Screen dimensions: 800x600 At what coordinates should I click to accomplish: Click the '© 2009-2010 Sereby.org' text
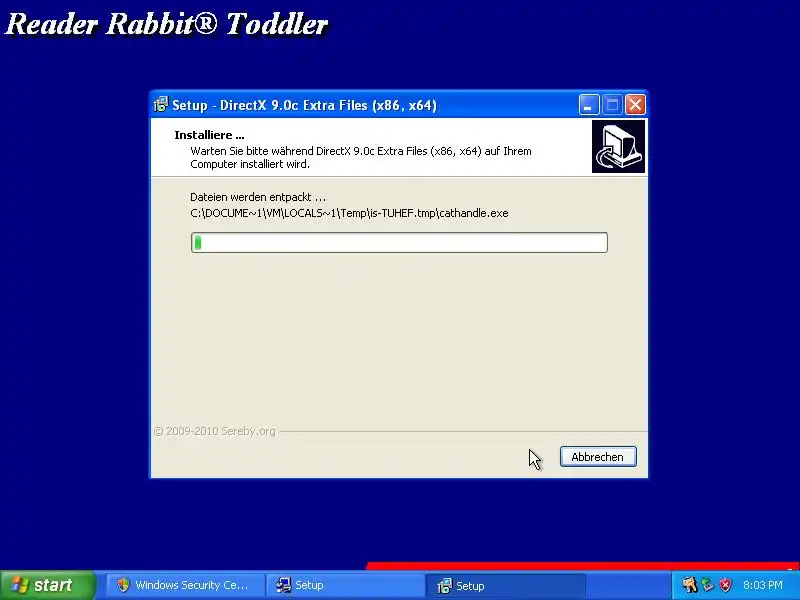(x=214, y=431)
